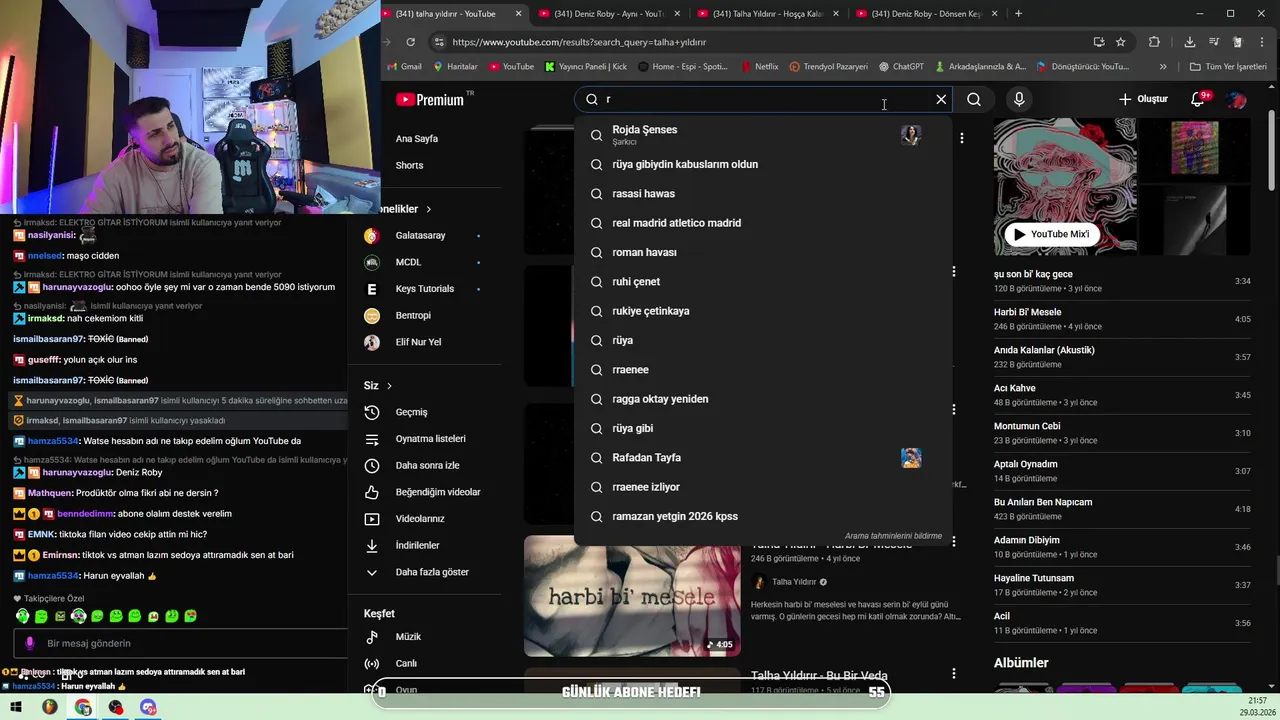Open Windows Start menu
The width and height of the screenshot is (1280, 720).
pos(16,708)
